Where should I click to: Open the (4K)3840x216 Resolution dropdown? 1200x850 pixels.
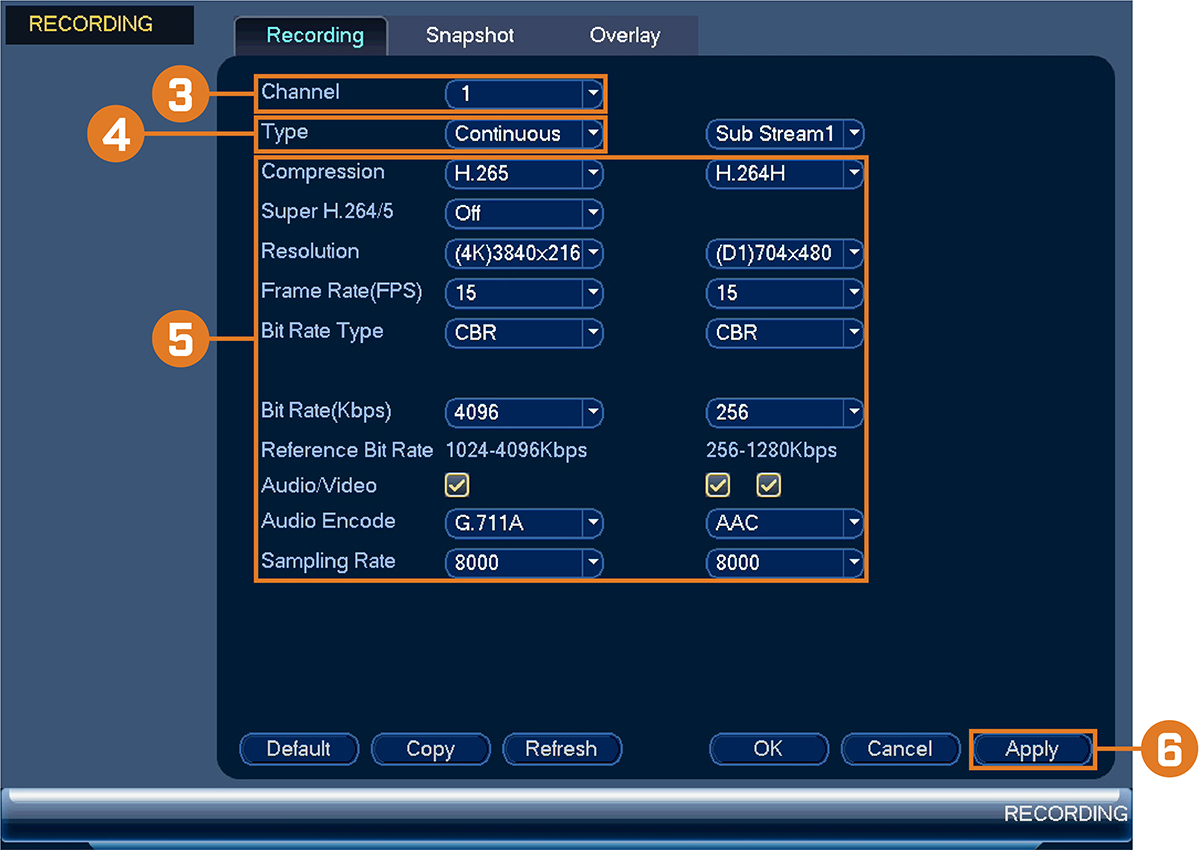click(524, 253)
